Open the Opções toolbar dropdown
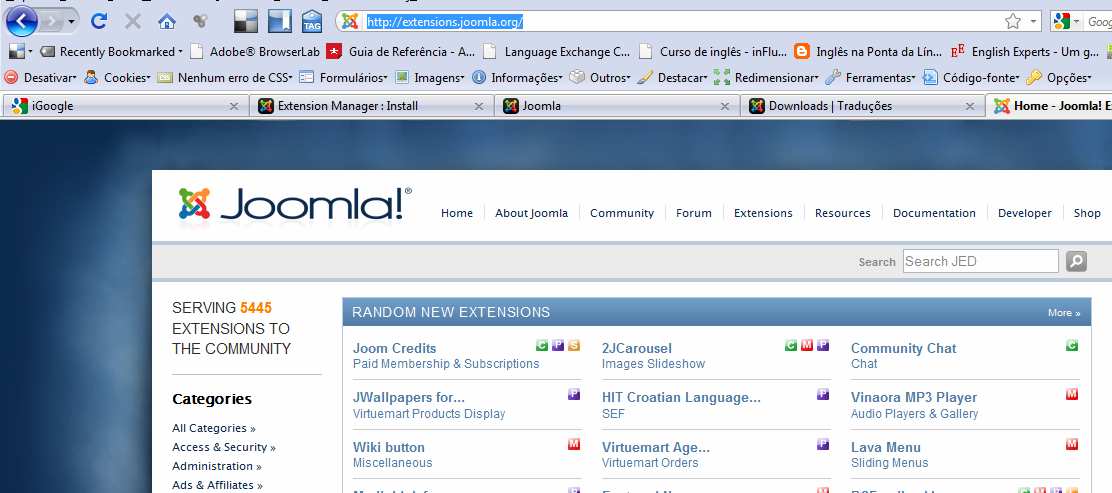Image resolution: width=1112 pixels, height=493 pixels. [1061, 77]
